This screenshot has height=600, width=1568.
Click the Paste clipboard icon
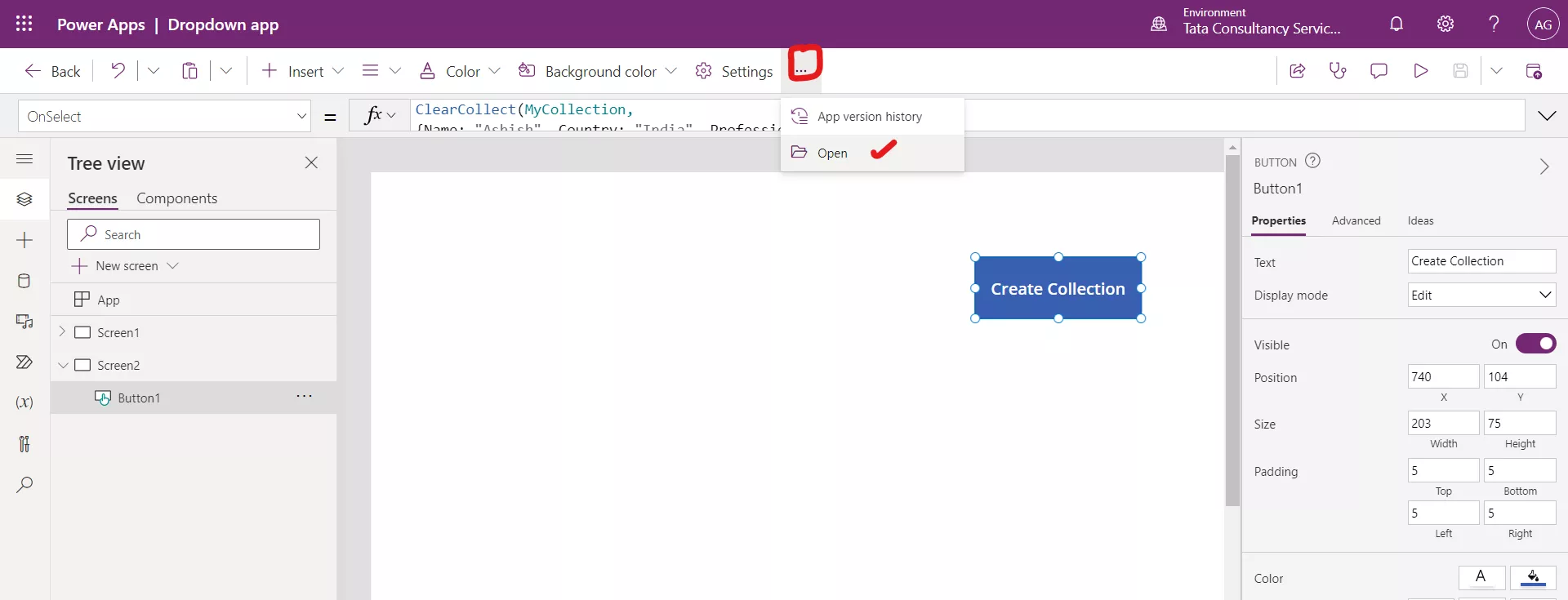point(189,71)
